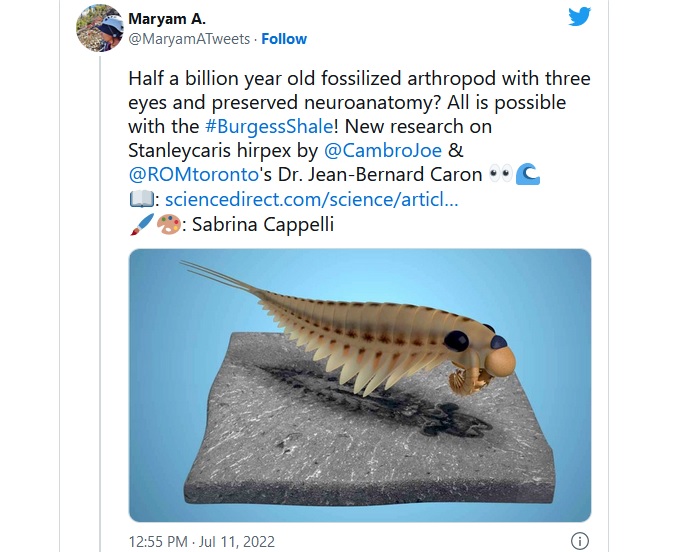Click the Twitter bird logo

[580, 16]
